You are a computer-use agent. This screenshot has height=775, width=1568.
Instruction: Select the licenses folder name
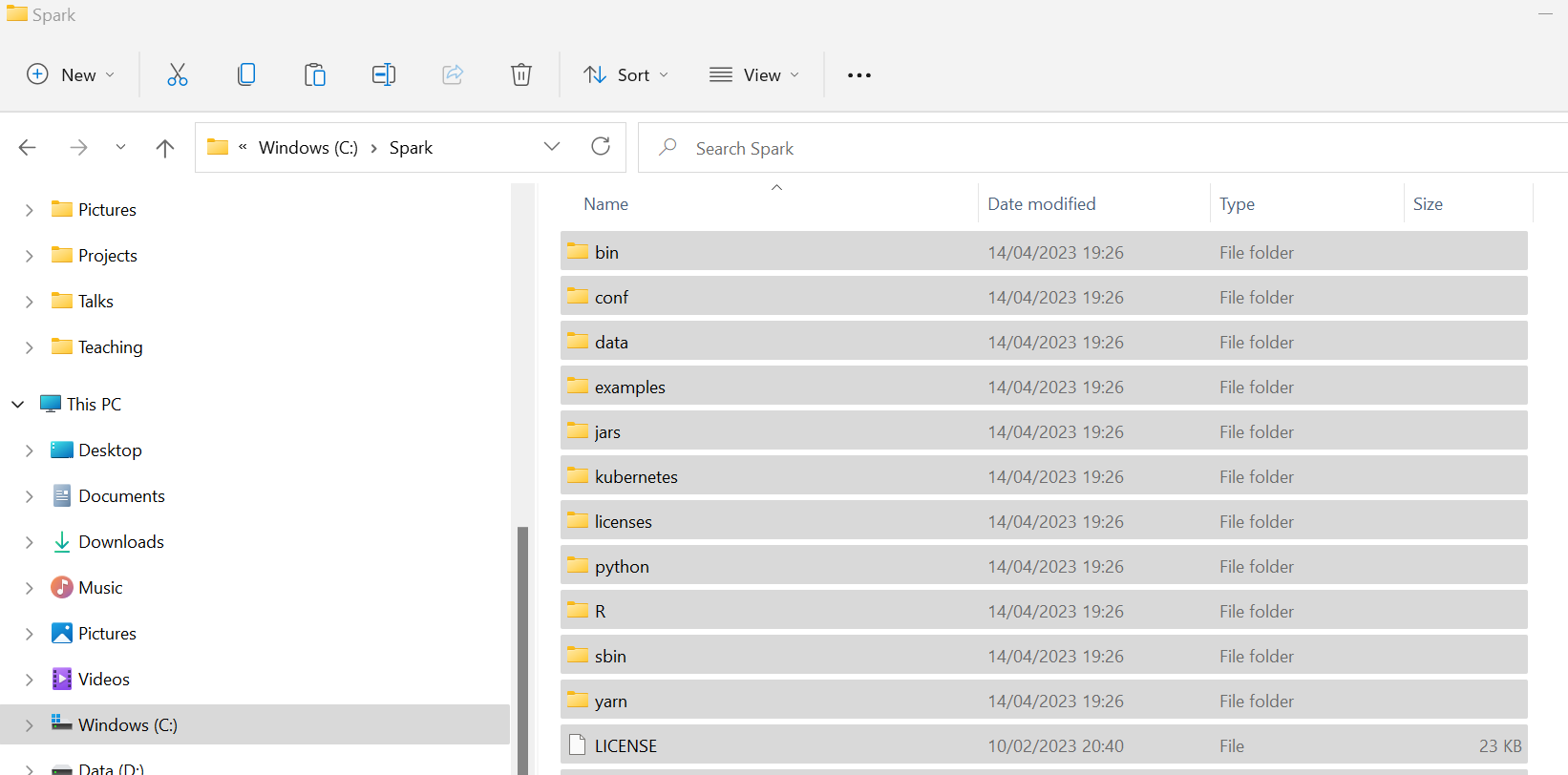pos(623,522)
